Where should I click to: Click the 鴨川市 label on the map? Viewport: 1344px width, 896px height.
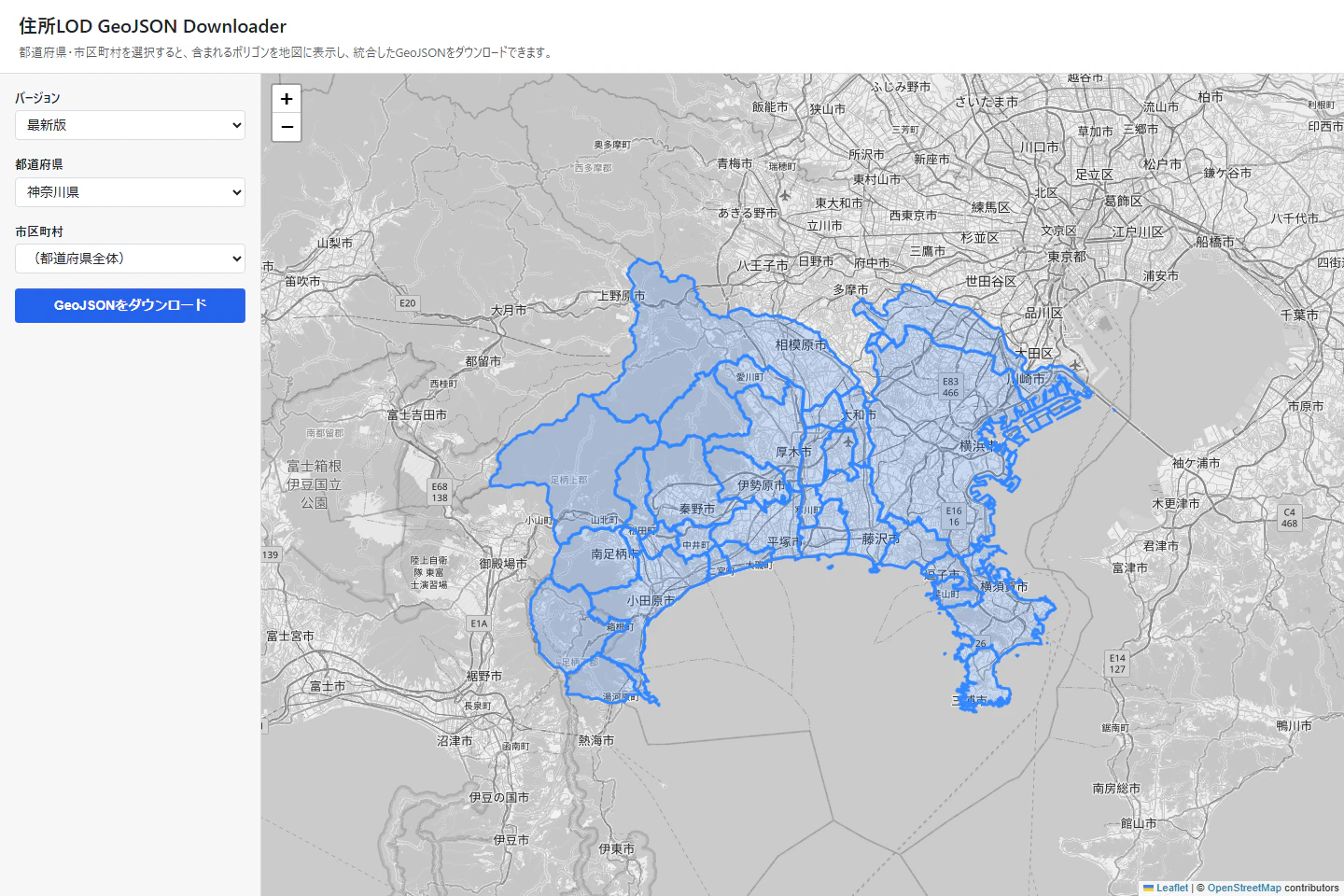tap(1295, 726)
